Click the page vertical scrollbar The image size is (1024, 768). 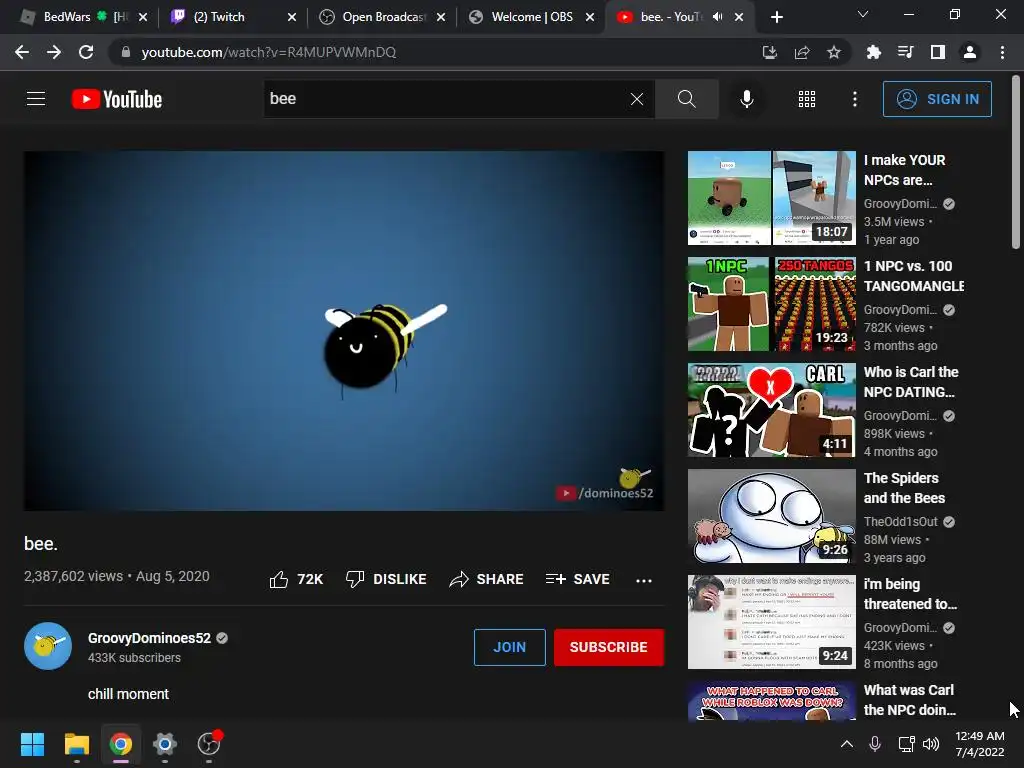1016,163
